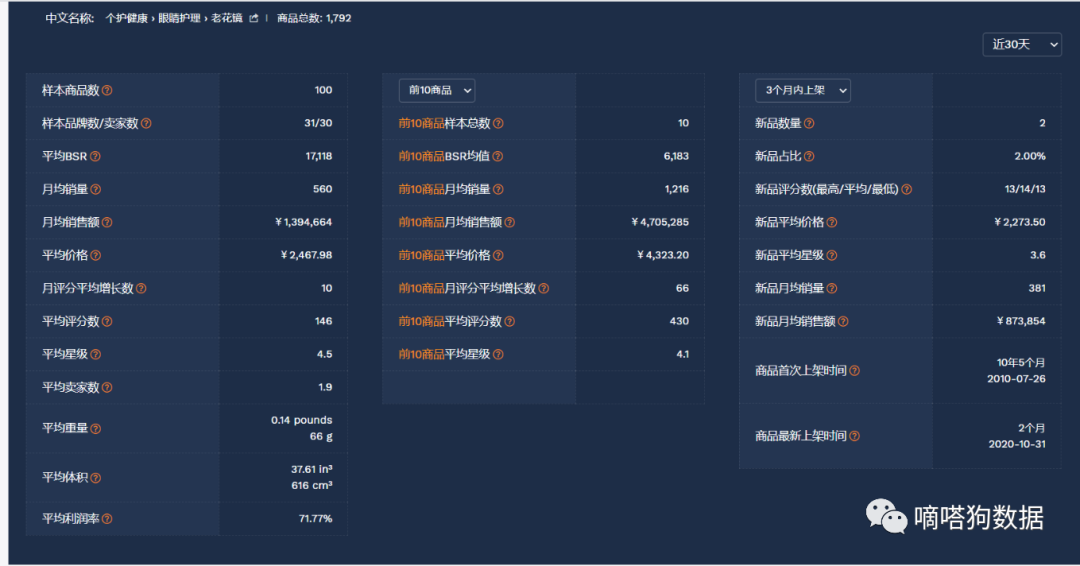Viewport: 1080px width, 566px height.
Task: Click help icon next to 平均重量
Action: [95, 428]
